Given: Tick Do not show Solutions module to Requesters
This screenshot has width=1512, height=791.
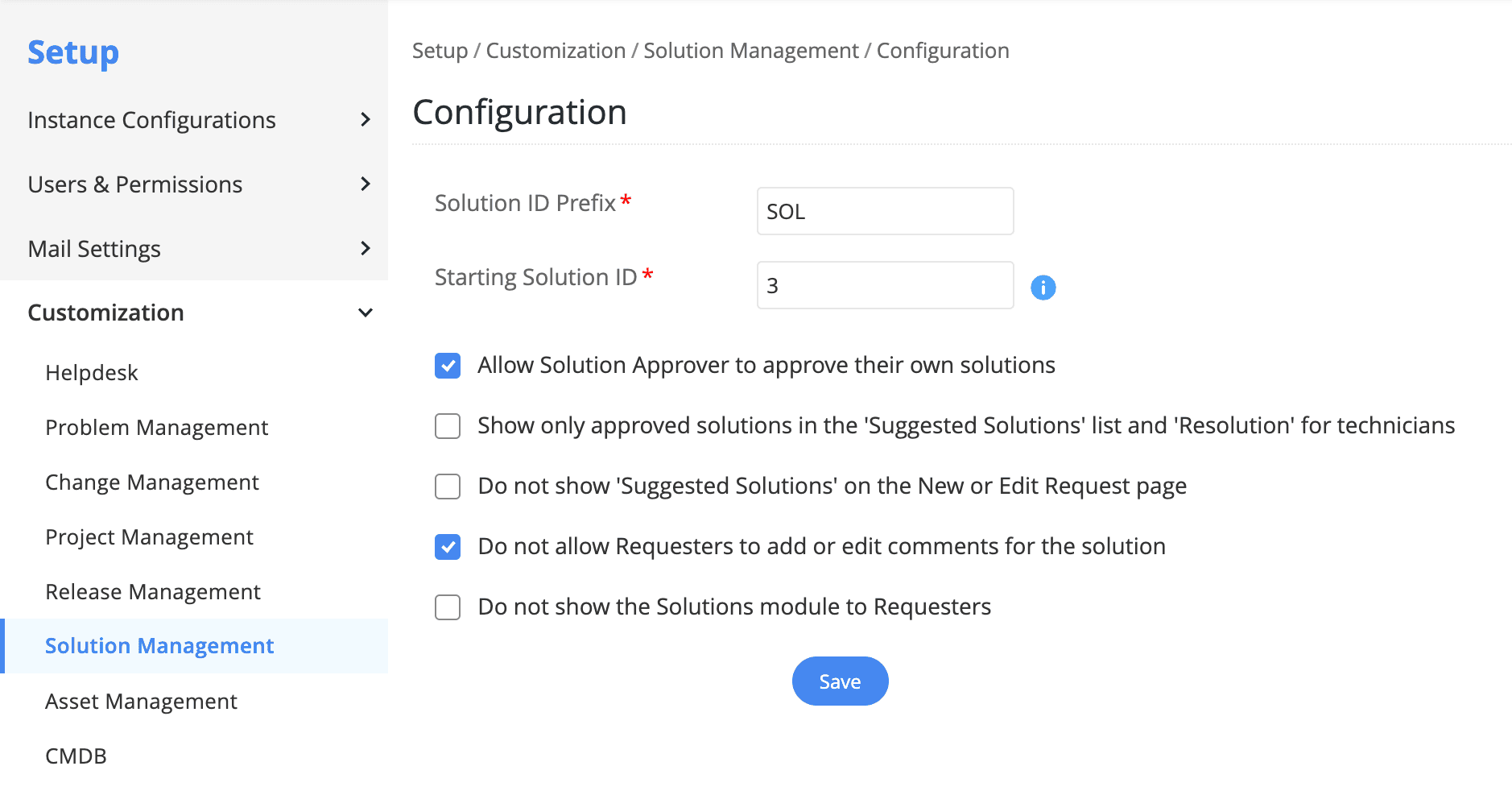Looking at the screenshot, I should [448, 607].
